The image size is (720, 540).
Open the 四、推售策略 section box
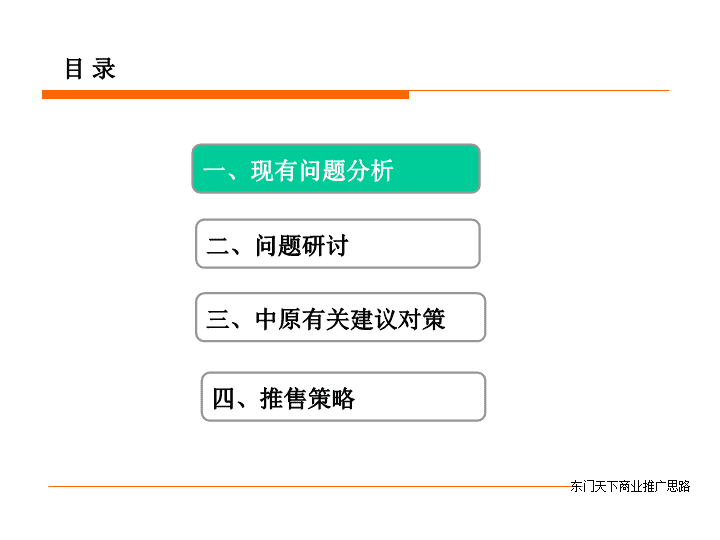point(343,397)
